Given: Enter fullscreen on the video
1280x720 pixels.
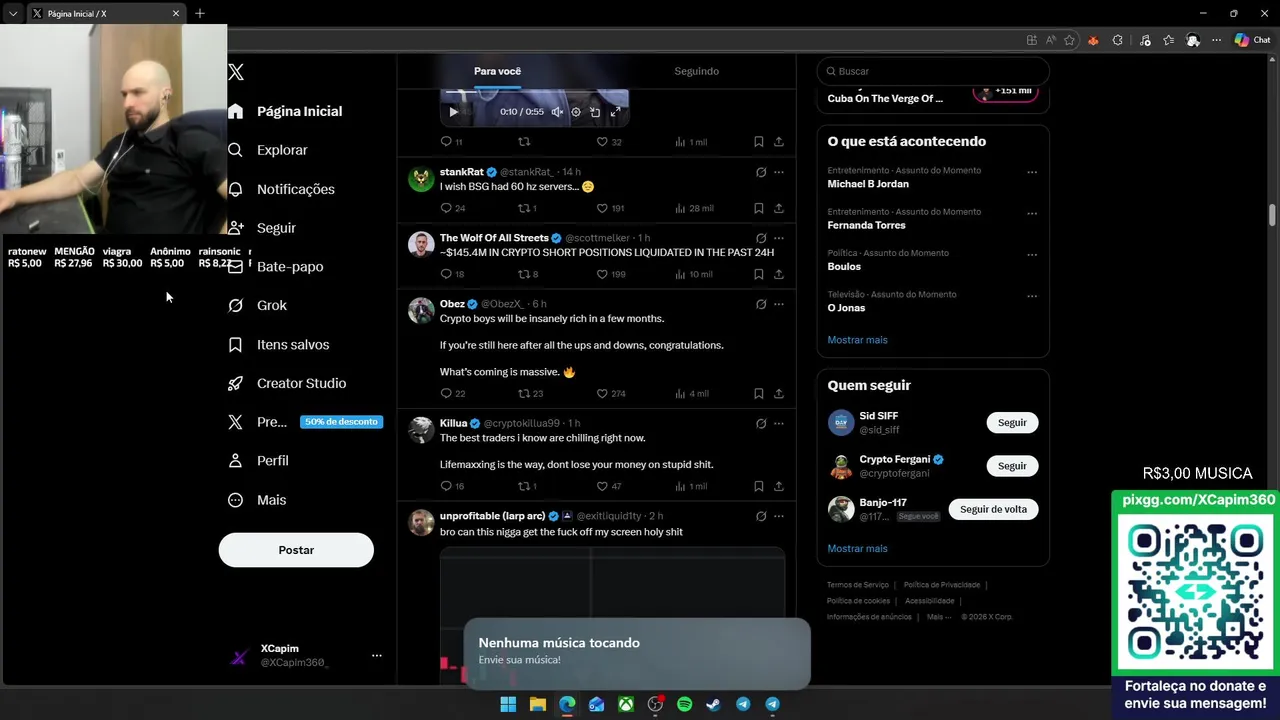Looking at the screenshot, I should tap(615, 112).
